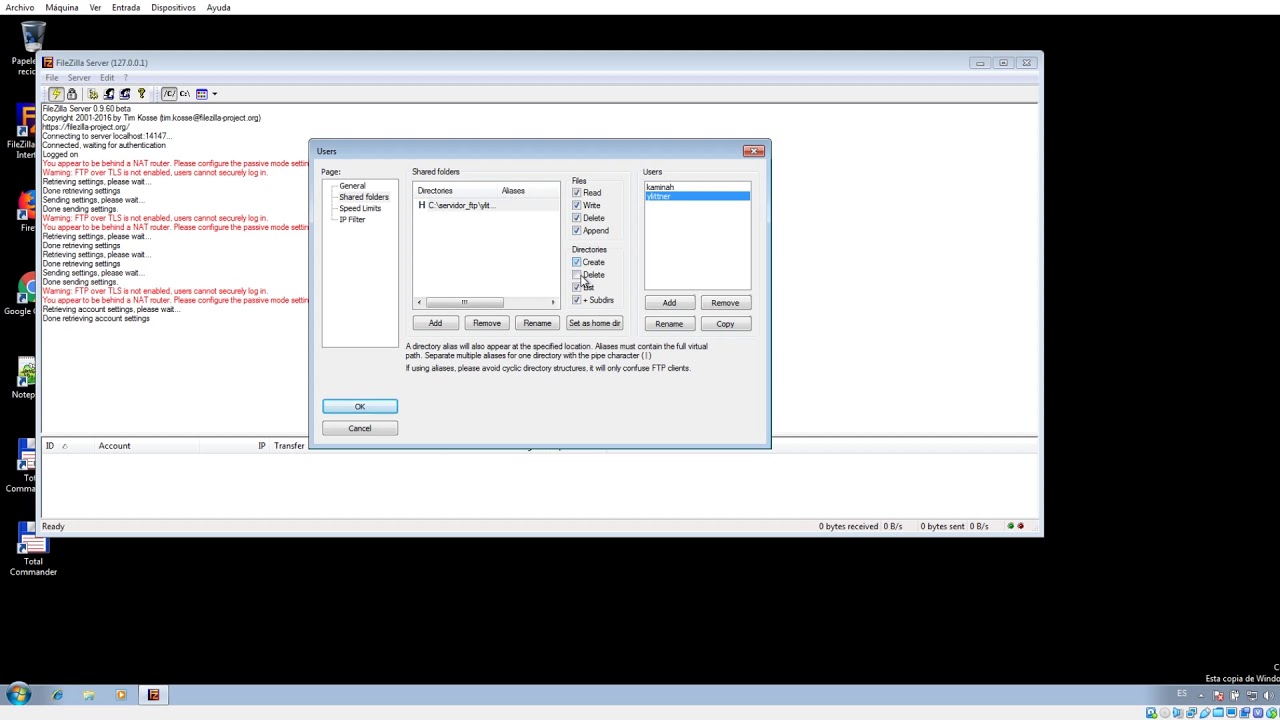
Task: Copy the selected user
Action: click(x=725, y=324)
